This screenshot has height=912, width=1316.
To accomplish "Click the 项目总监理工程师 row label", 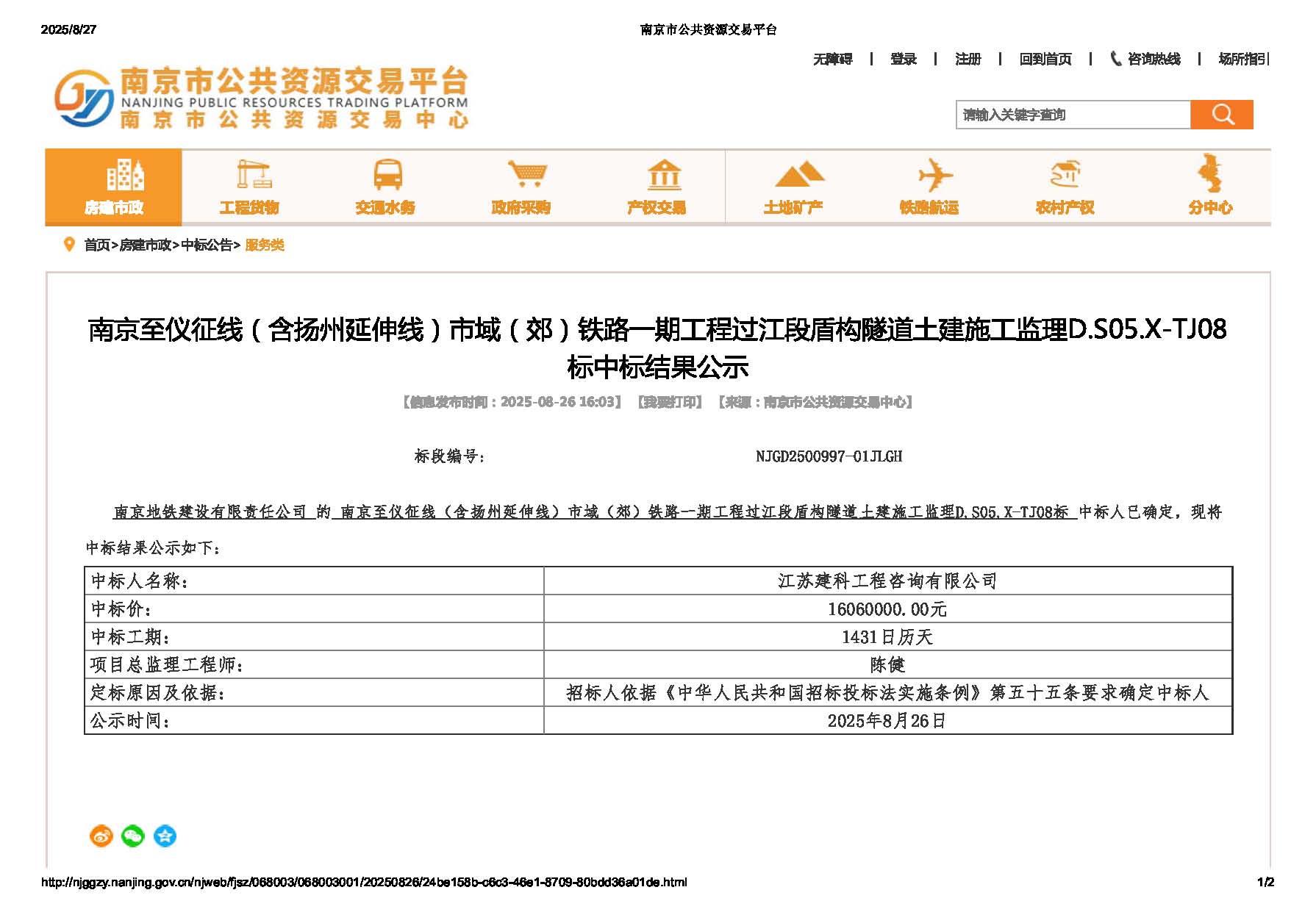I will 168,665.
